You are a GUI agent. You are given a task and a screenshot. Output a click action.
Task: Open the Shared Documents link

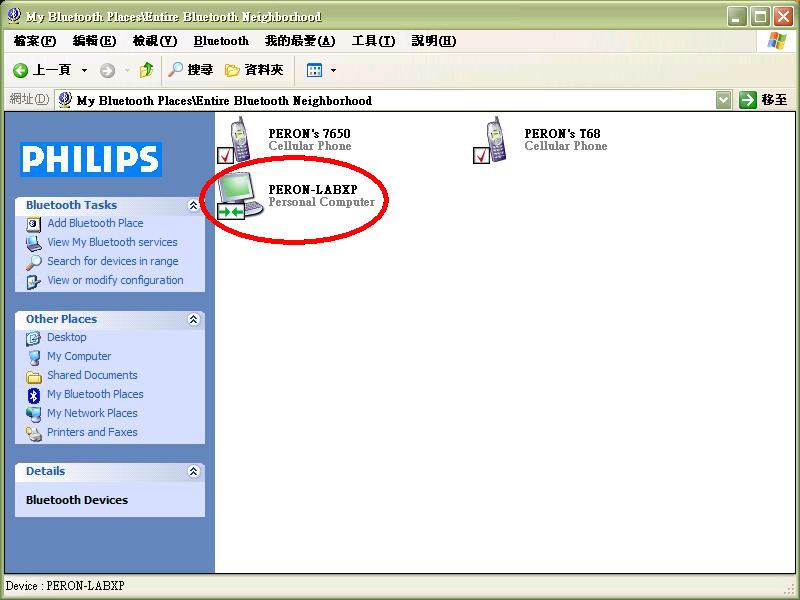92,375
